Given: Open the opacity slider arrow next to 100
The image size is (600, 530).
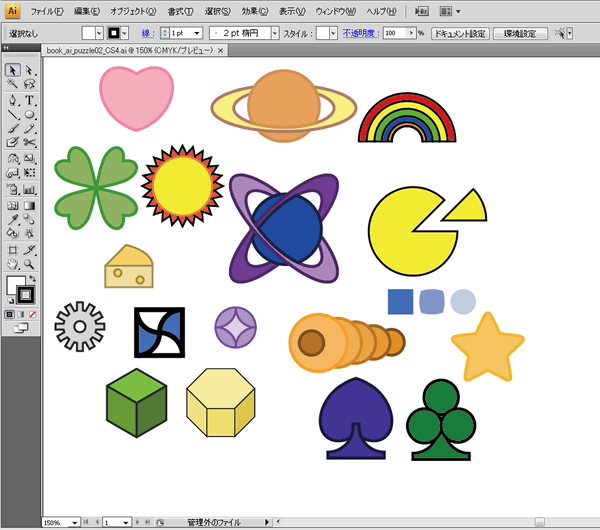Looking at the screenshot, I should [x=411, y=33].
